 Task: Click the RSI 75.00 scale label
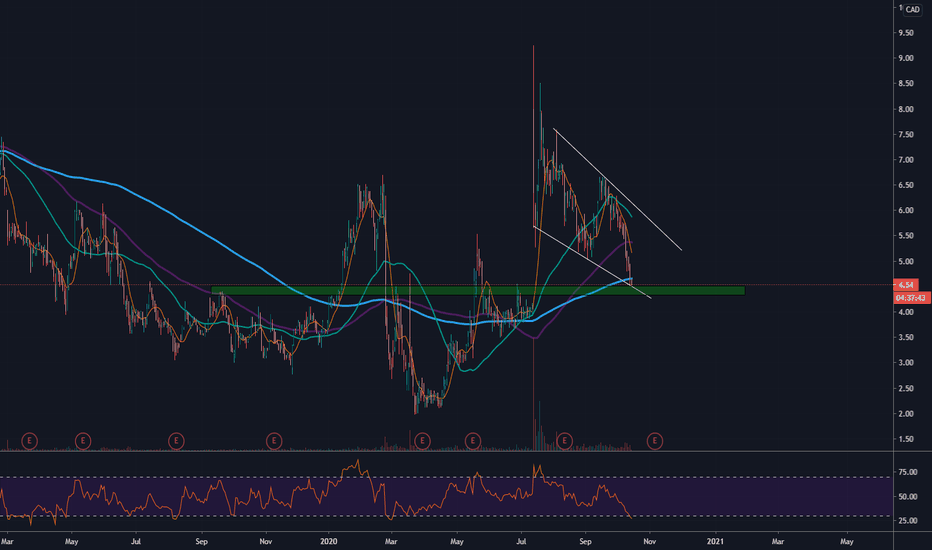click(x=907, y=472)
